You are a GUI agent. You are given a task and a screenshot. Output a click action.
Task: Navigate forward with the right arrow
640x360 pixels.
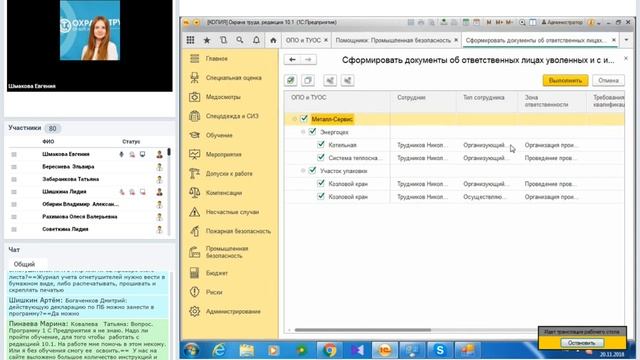click(308, 60)
